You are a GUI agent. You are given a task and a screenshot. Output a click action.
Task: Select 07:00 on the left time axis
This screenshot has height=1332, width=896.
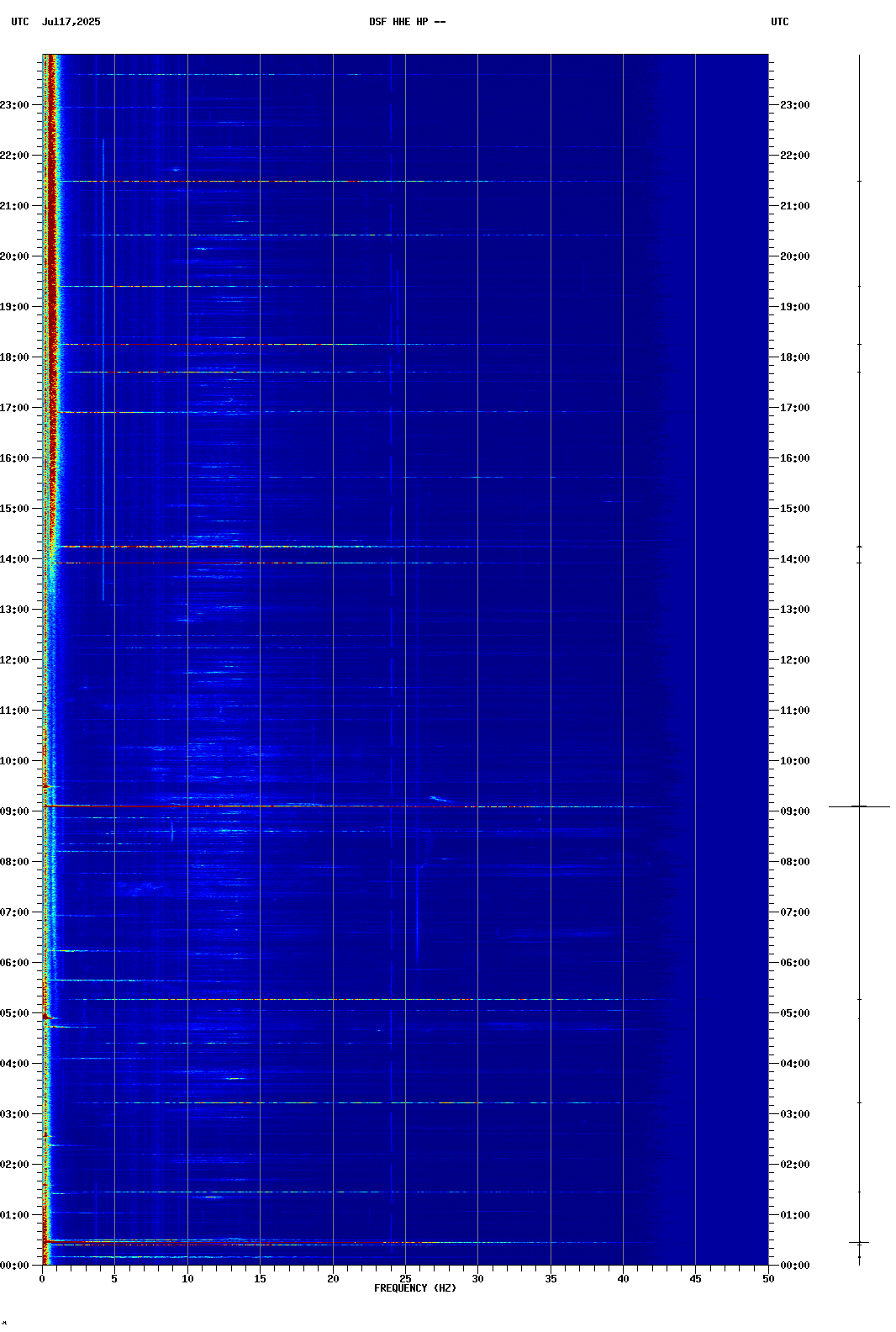[14, 912]
